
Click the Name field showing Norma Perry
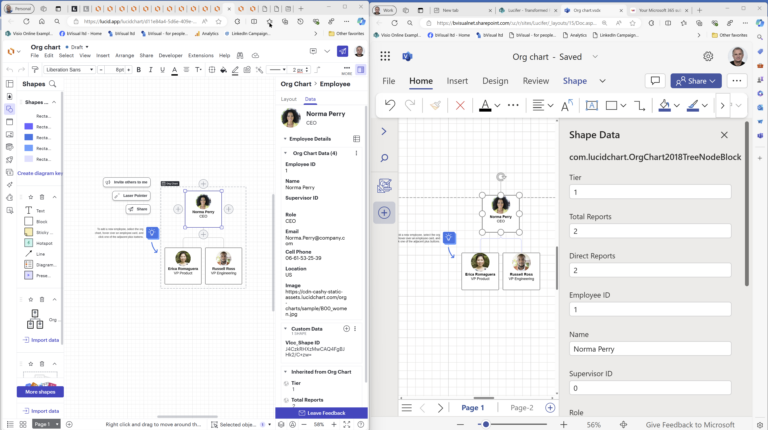(650, 349)
